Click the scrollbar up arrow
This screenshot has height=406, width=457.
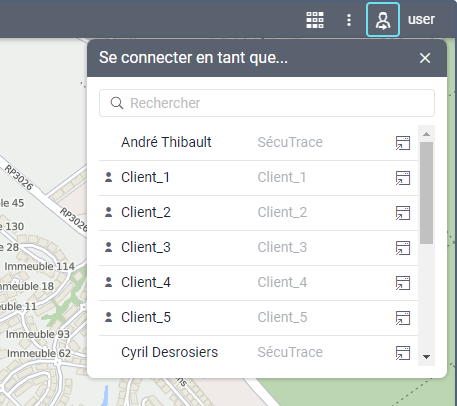click(x=426, y=134)
